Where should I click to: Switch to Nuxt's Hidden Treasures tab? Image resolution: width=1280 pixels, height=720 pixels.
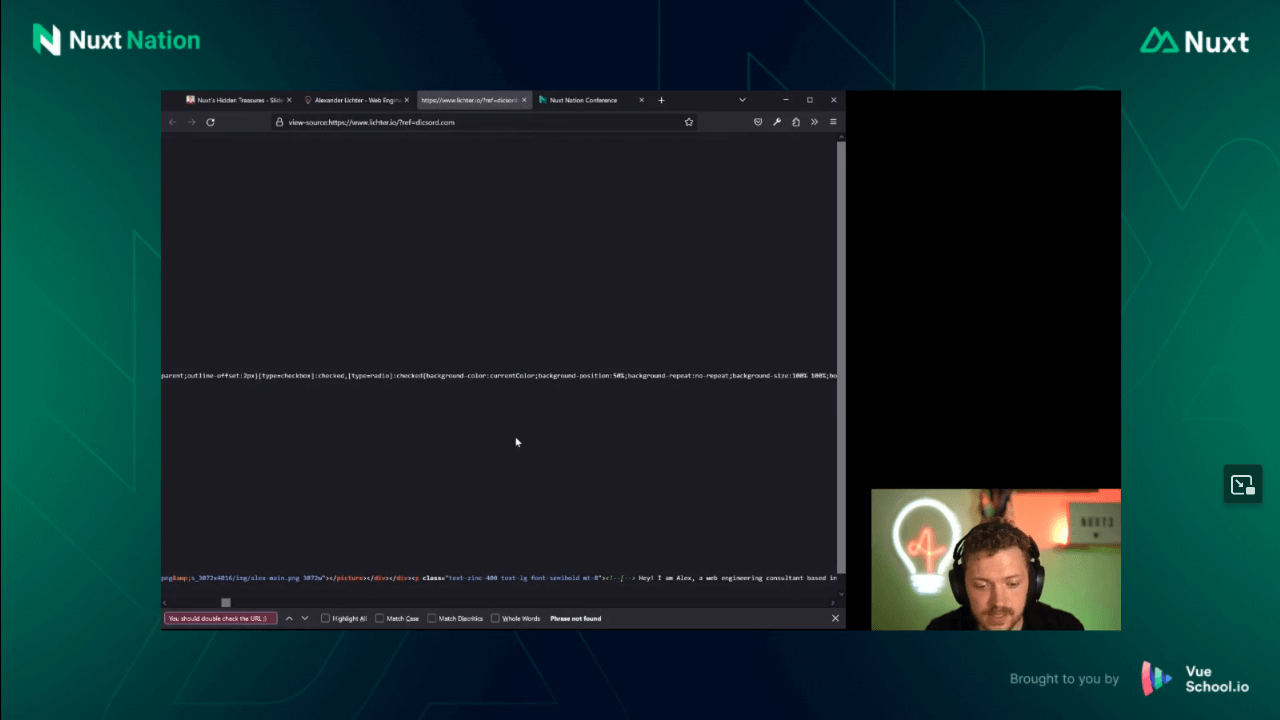236,100
